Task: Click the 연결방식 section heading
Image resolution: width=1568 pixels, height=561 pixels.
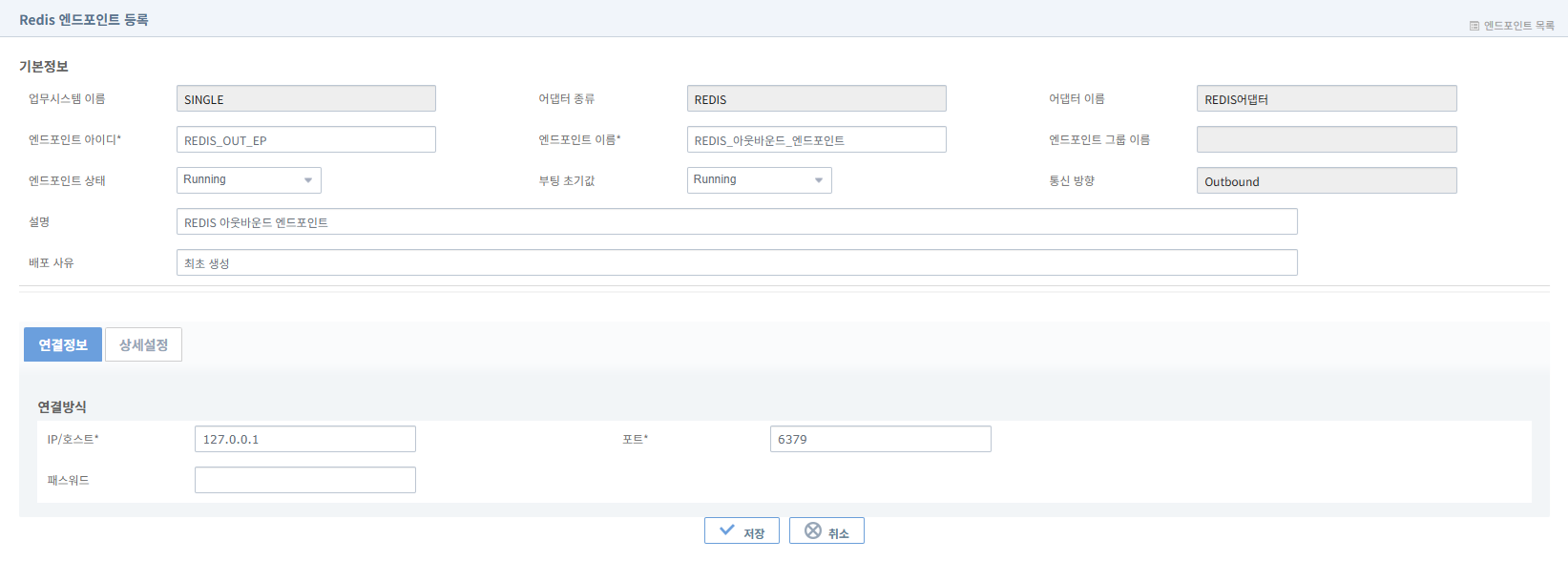Action: (x=62, y=406)
